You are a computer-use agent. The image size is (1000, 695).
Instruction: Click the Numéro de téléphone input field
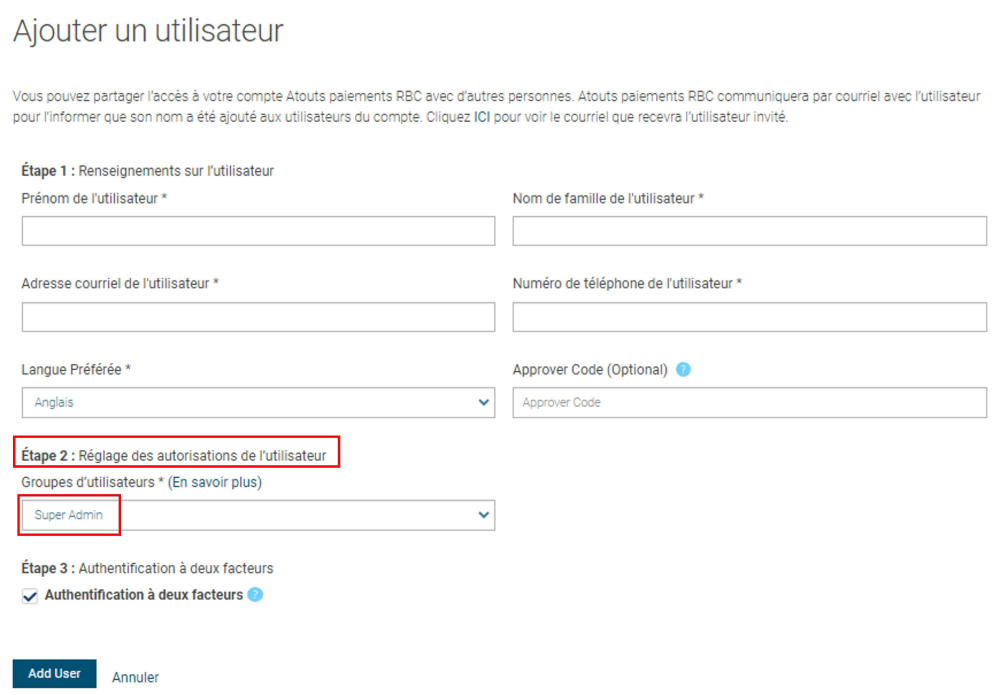[749, 317]
